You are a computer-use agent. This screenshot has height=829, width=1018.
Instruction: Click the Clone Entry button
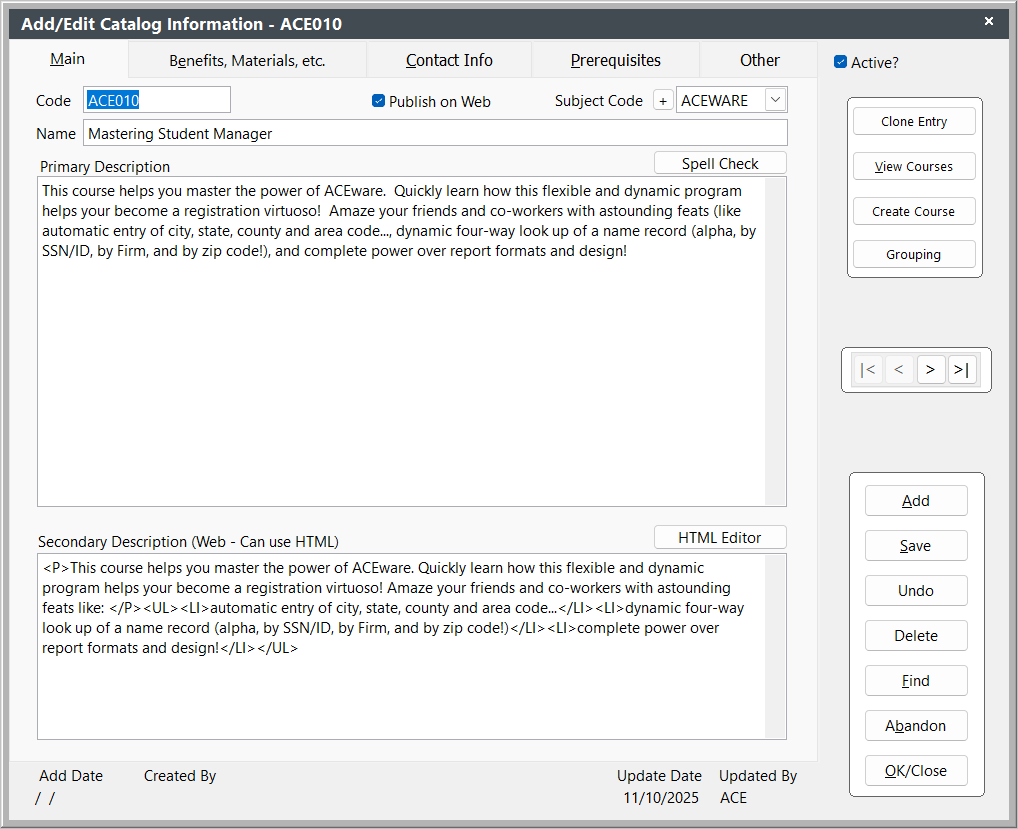(914, 121)
